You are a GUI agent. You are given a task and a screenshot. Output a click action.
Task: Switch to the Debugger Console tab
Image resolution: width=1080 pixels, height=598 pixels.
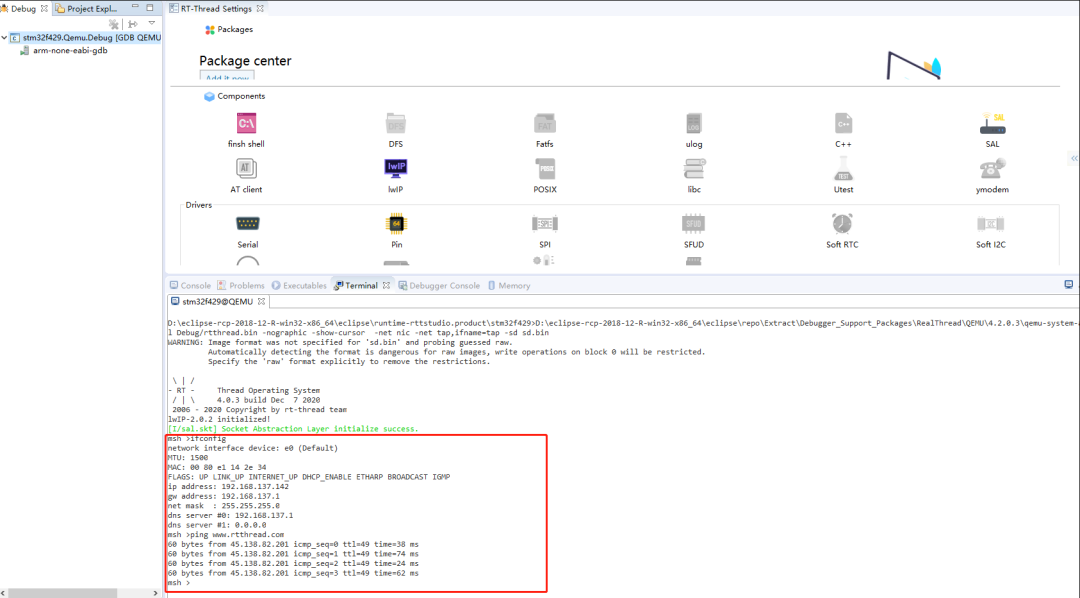pos(439,285)
